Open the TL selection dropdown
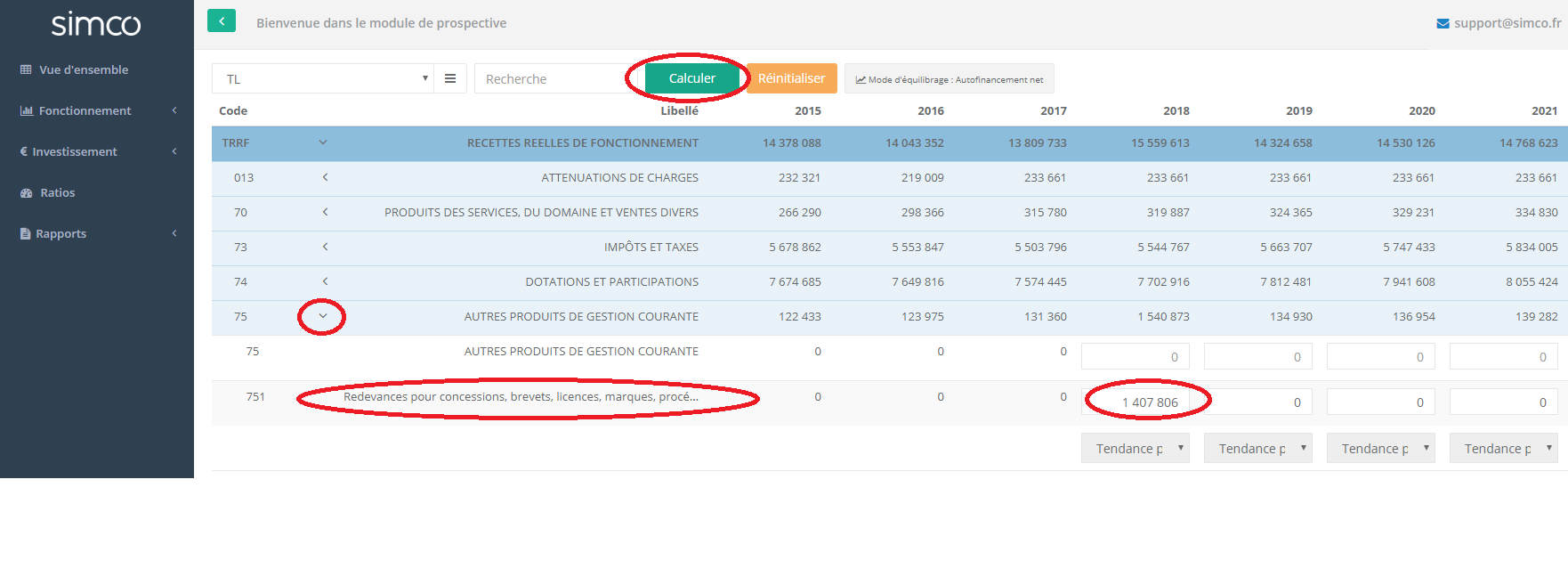1568x577 pixels. tap(322, 78)
